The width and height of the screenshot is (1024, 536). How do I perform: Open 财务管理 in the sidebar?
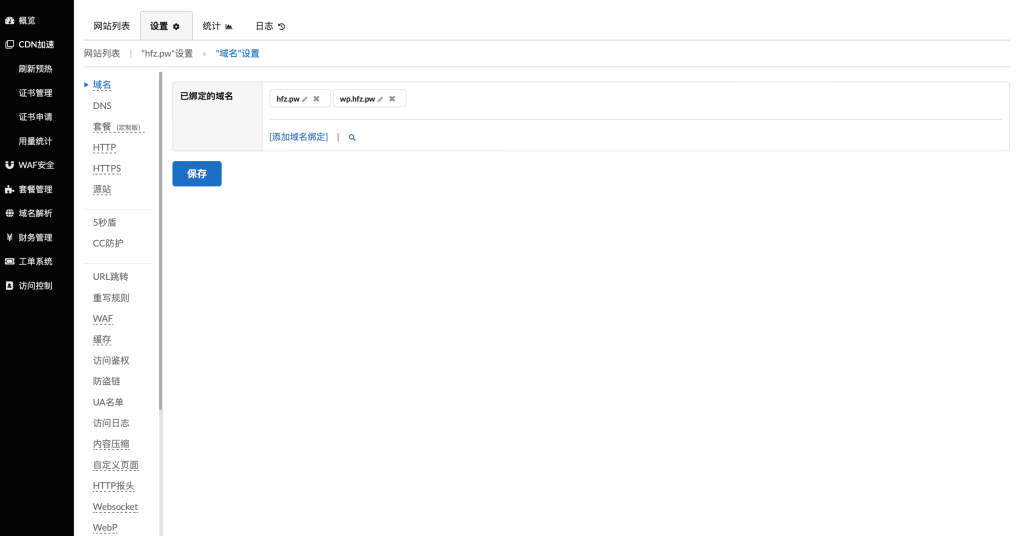(35, 237)
